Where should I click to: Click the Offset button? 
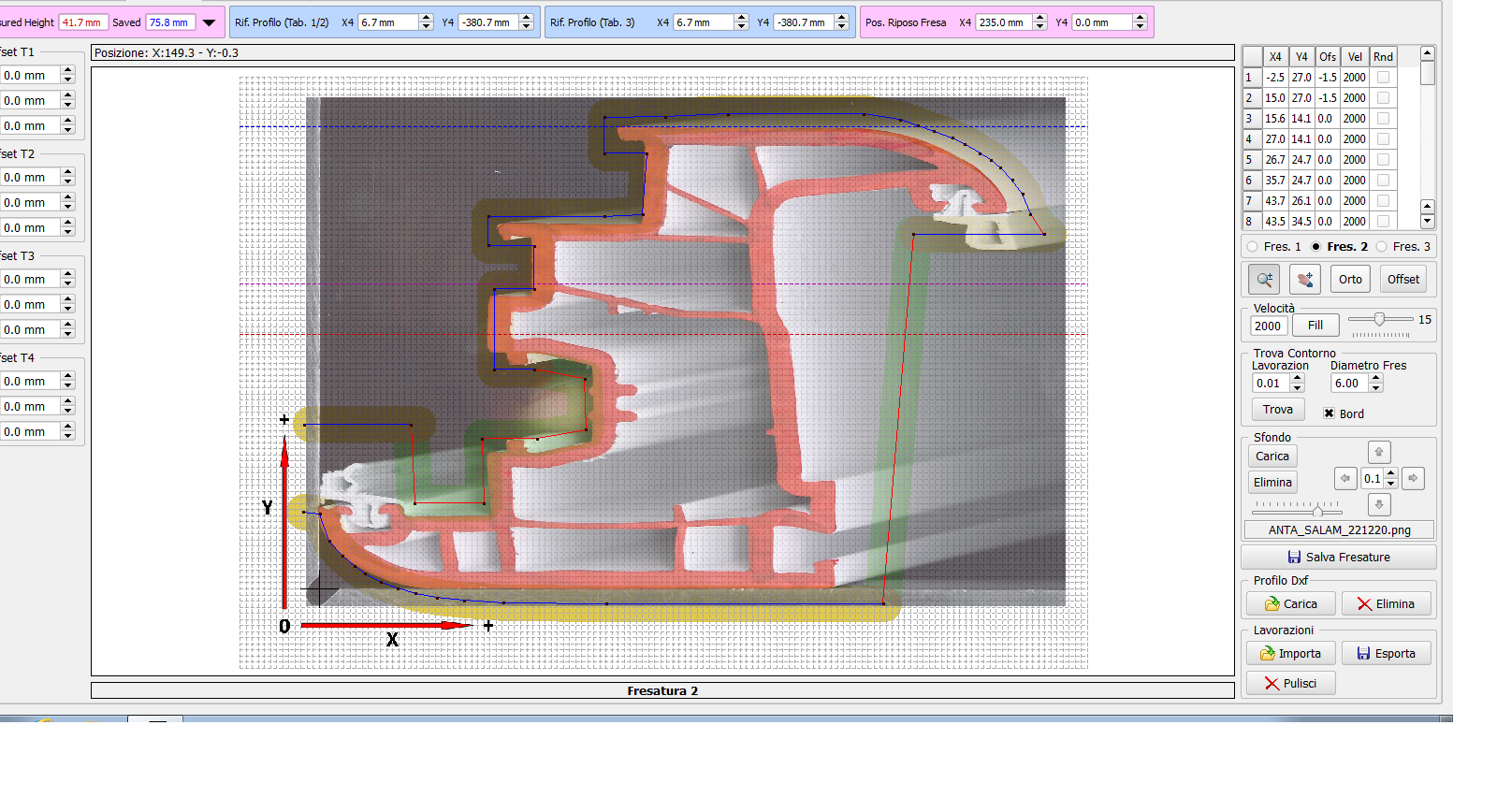pos(1403,279)
